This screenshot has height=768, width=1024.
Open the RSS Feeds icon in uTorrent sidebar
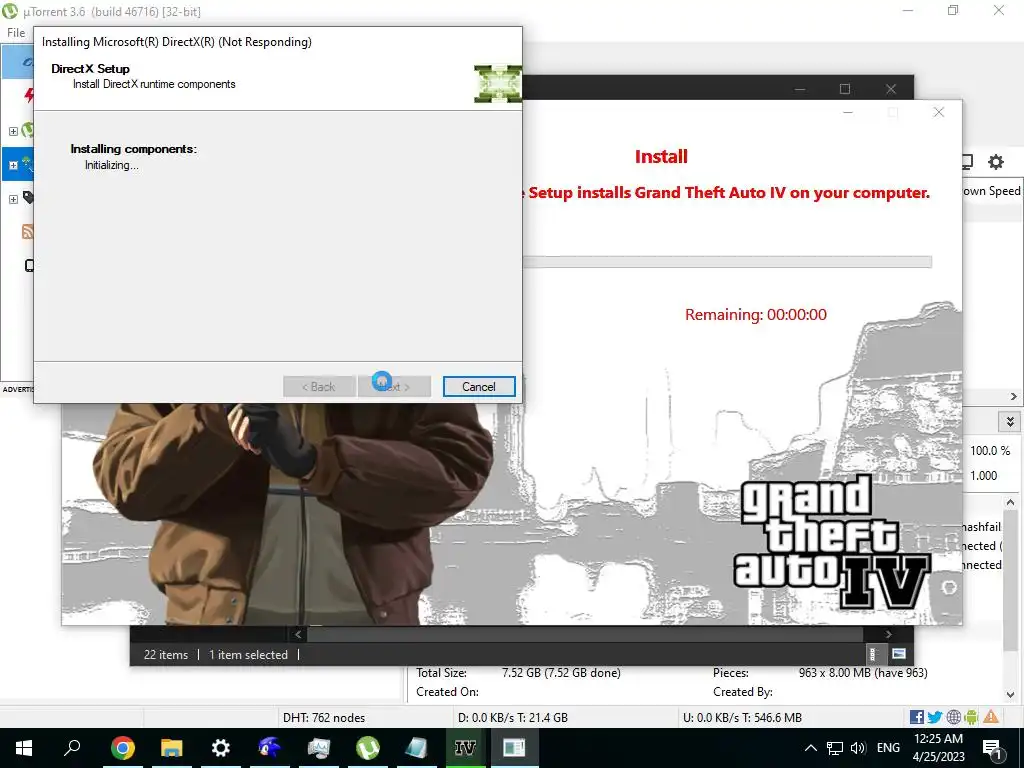click(27, 231)
